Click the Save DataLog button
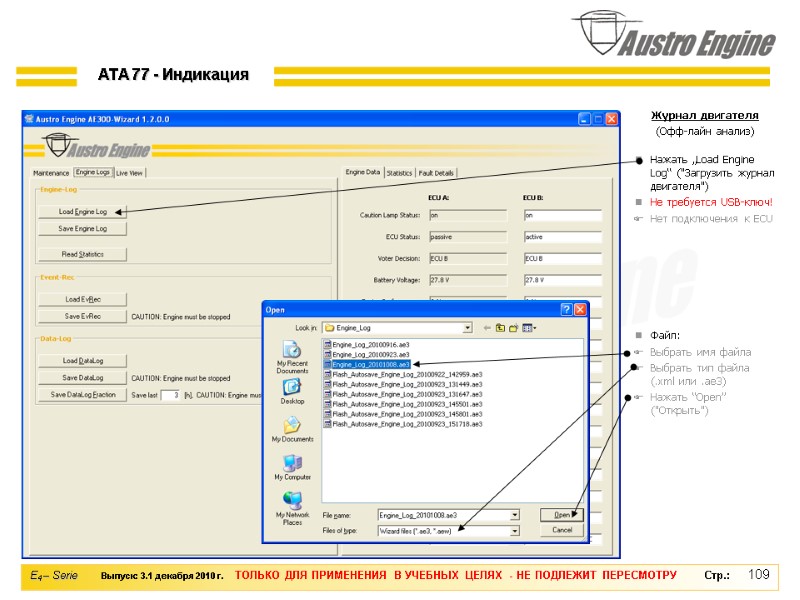This screenshot has height=600, width=800. [83, 378]
